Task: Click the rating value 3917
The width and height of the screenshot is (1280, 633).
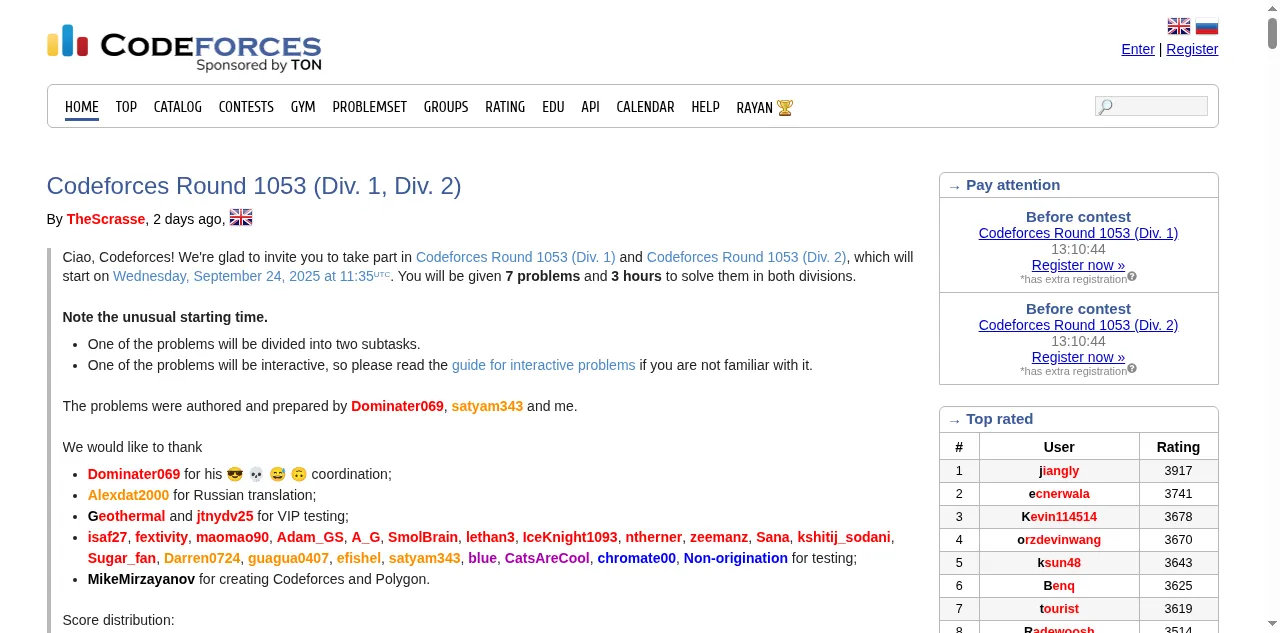Action: (1178, 471)
